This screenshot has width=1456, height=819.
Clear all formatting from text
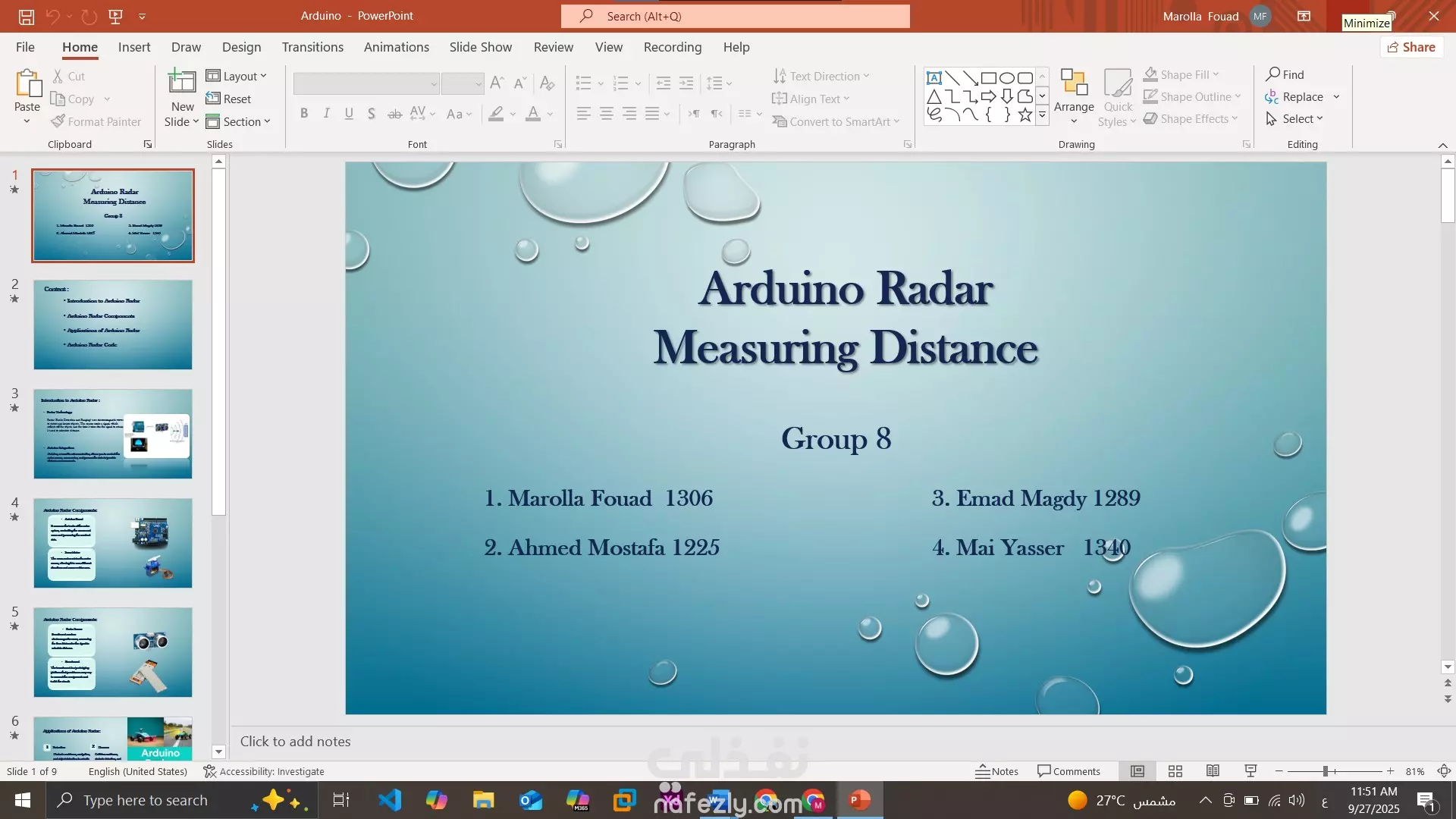[x=547, y=83]
